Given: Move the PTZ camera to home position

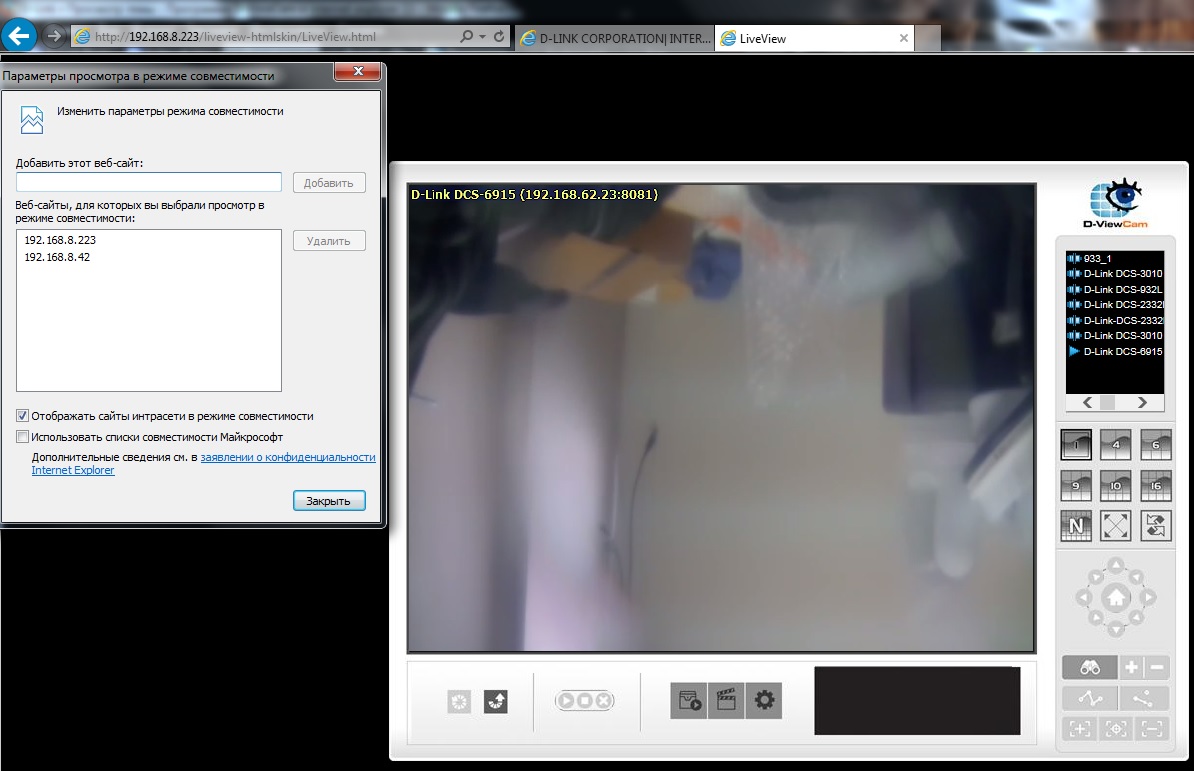Looking at the screenshot, I should click(1116, 597).
